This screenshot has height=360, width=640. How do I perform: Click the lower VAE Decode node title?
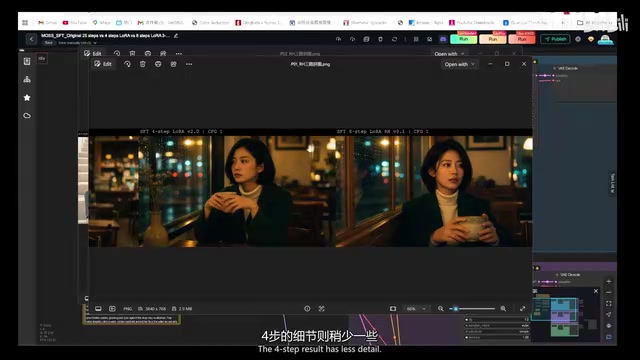click(570, 275)
